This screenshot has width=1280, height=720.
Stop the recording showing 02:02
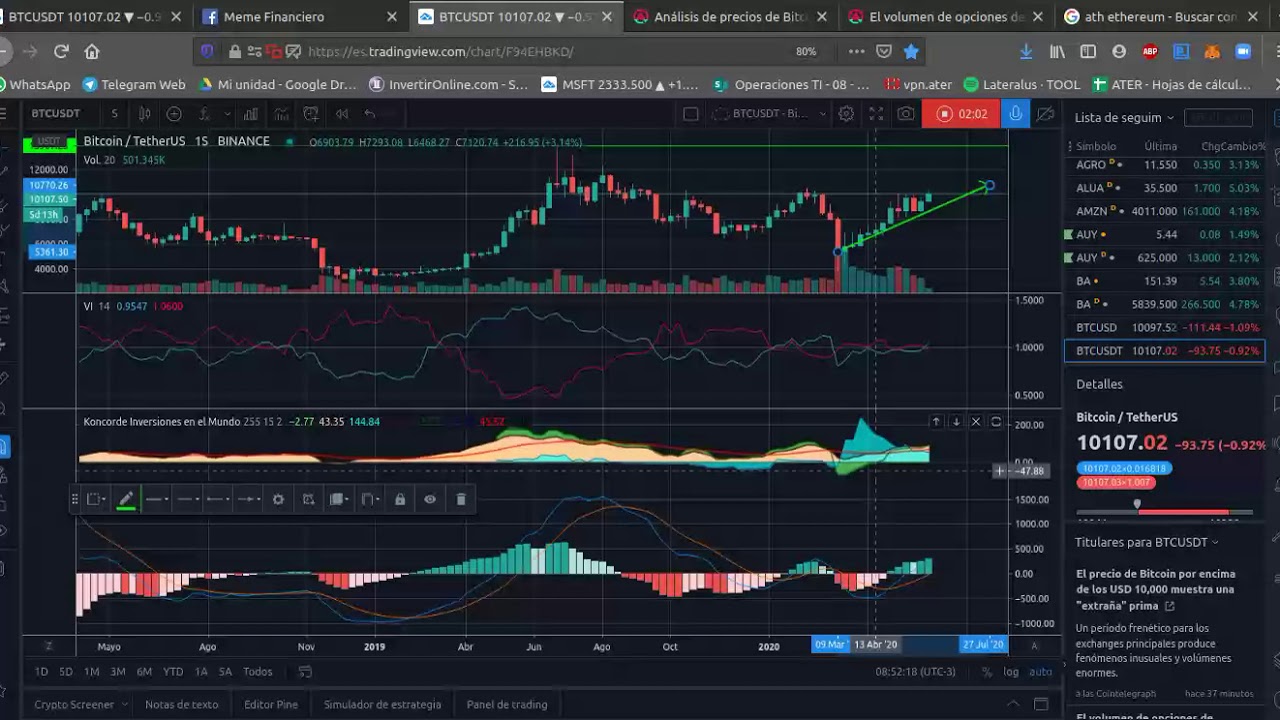(961, 114)
